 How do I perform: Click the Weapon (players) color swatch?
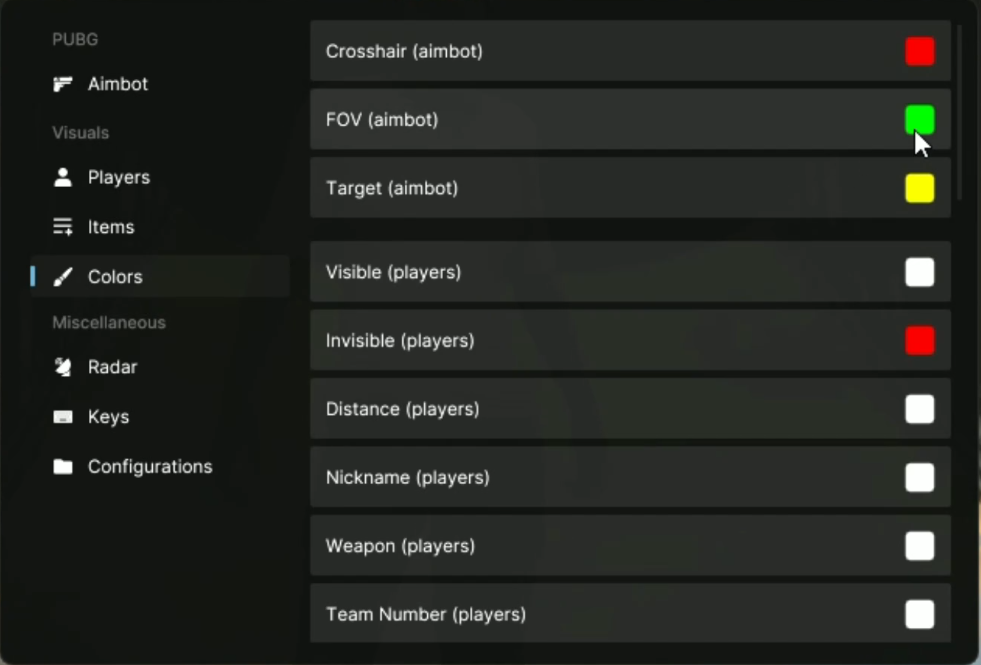pos(920,546)
